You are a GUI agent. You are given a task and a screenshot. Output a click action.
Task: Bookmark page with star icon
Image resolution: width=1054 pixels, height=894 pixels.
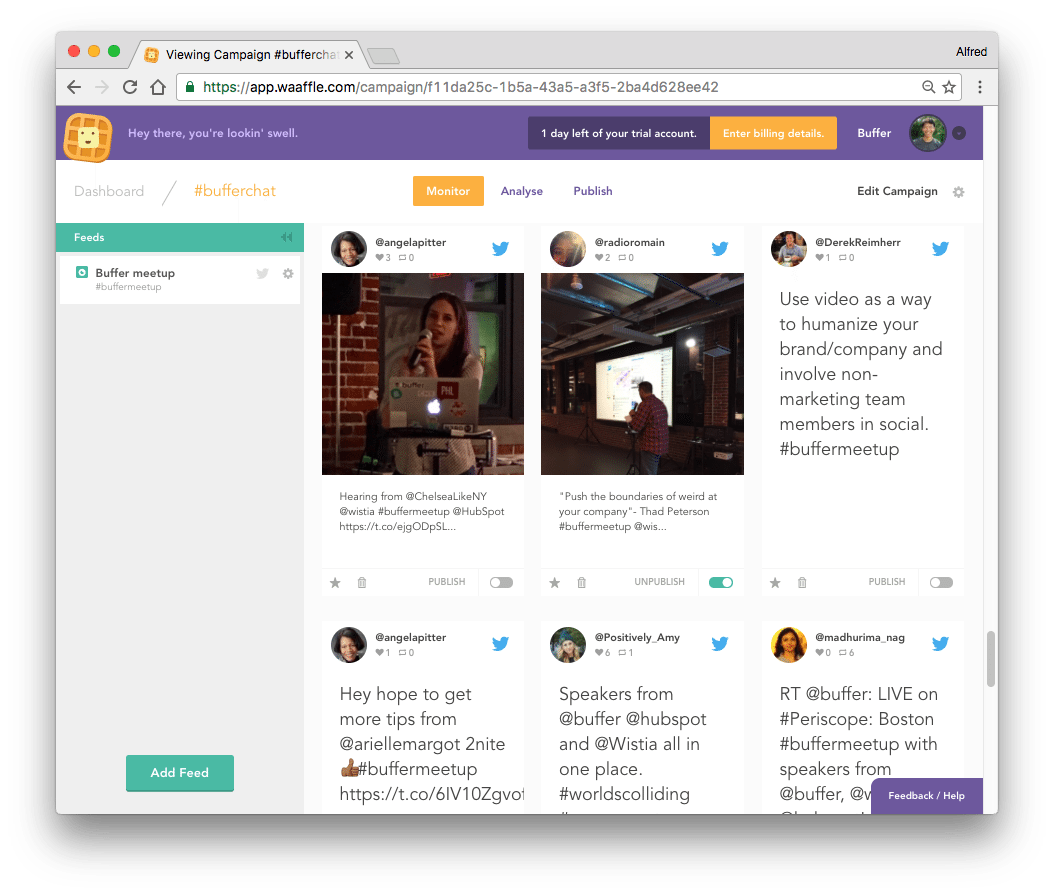pos(949,87)
